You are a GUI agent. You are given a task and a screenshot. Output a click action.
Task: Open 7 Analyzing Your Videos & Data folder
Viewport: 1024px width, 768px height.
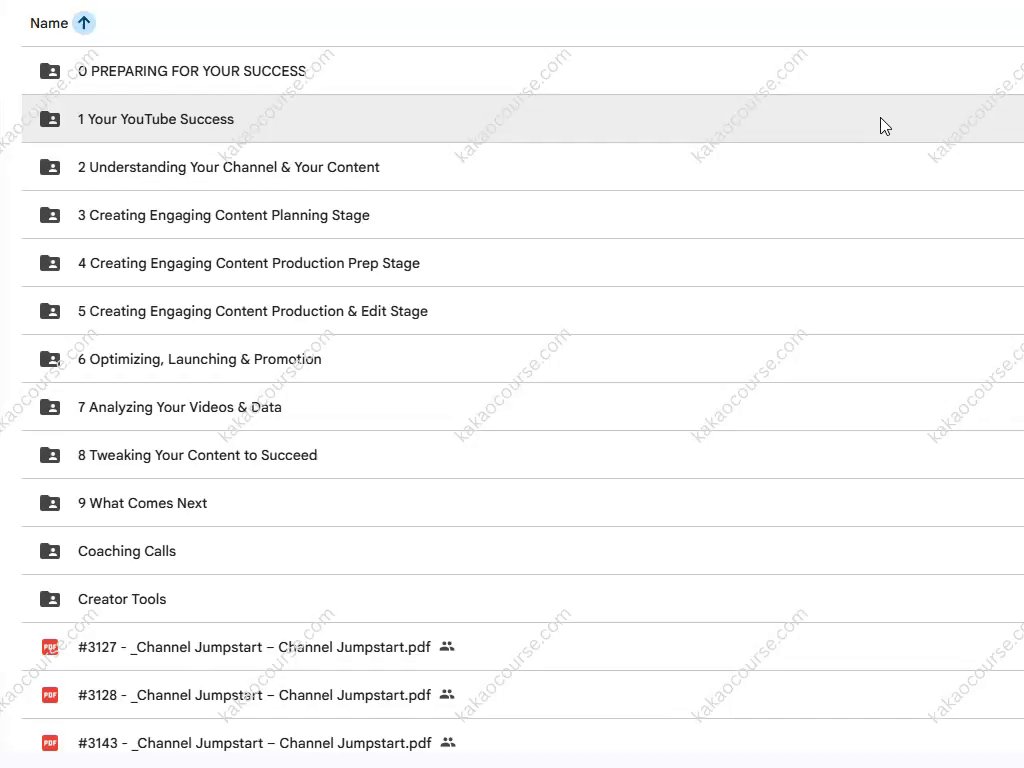tap(180, 407)
